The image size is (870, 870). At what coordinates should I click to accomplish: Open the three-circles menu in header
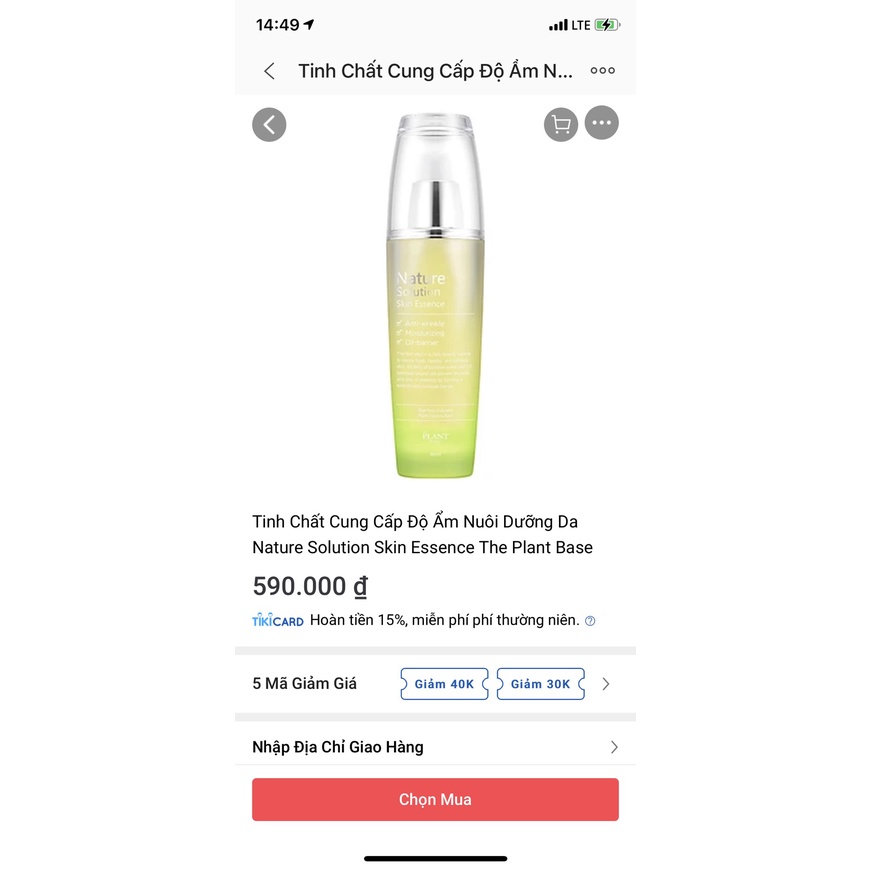(x=603, y=70)
